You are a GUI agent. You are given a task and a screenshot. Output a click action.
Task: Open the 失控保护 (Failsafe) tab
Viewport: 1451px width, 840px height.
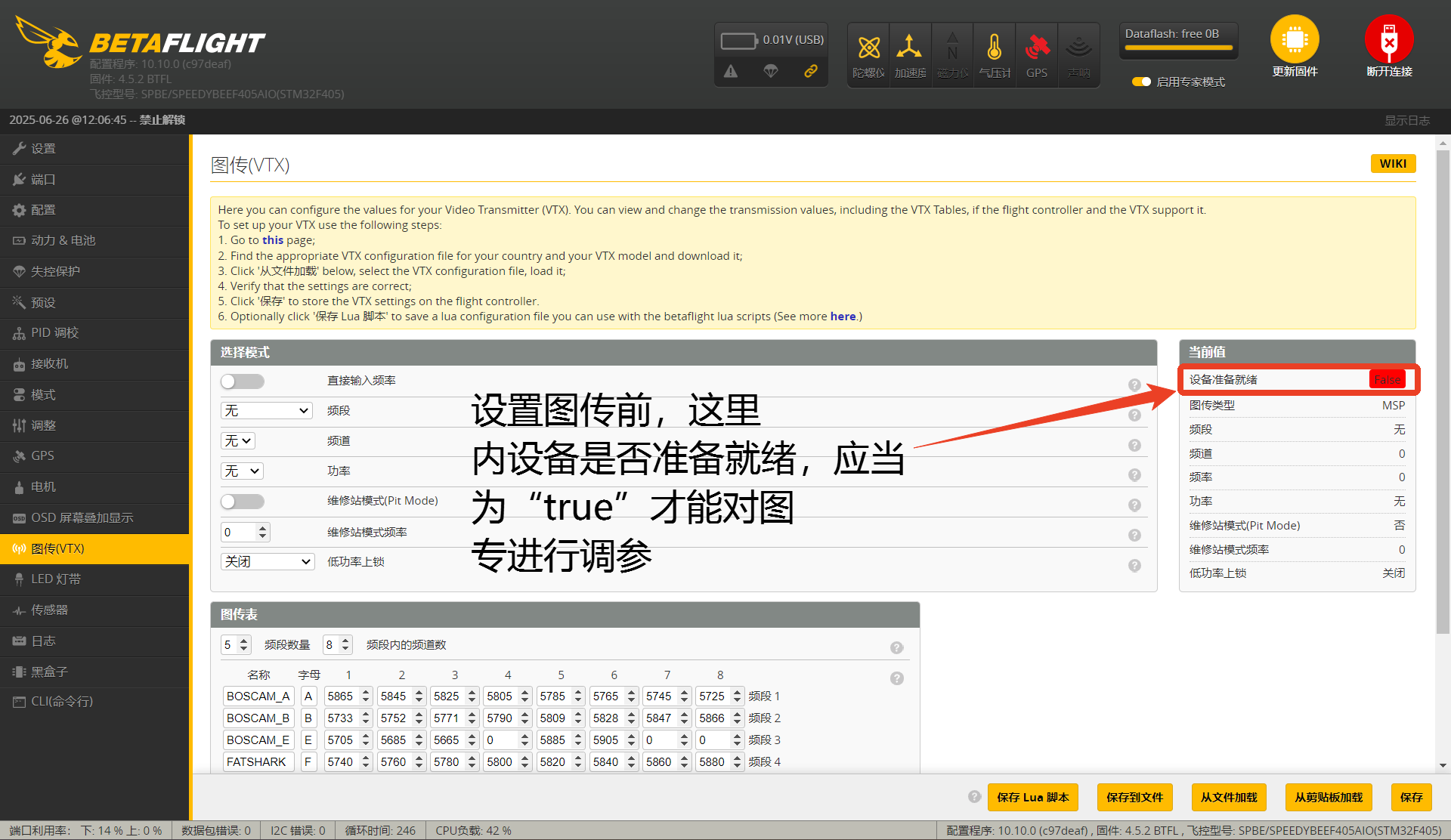pyautogui.click(x=94, y=271)
